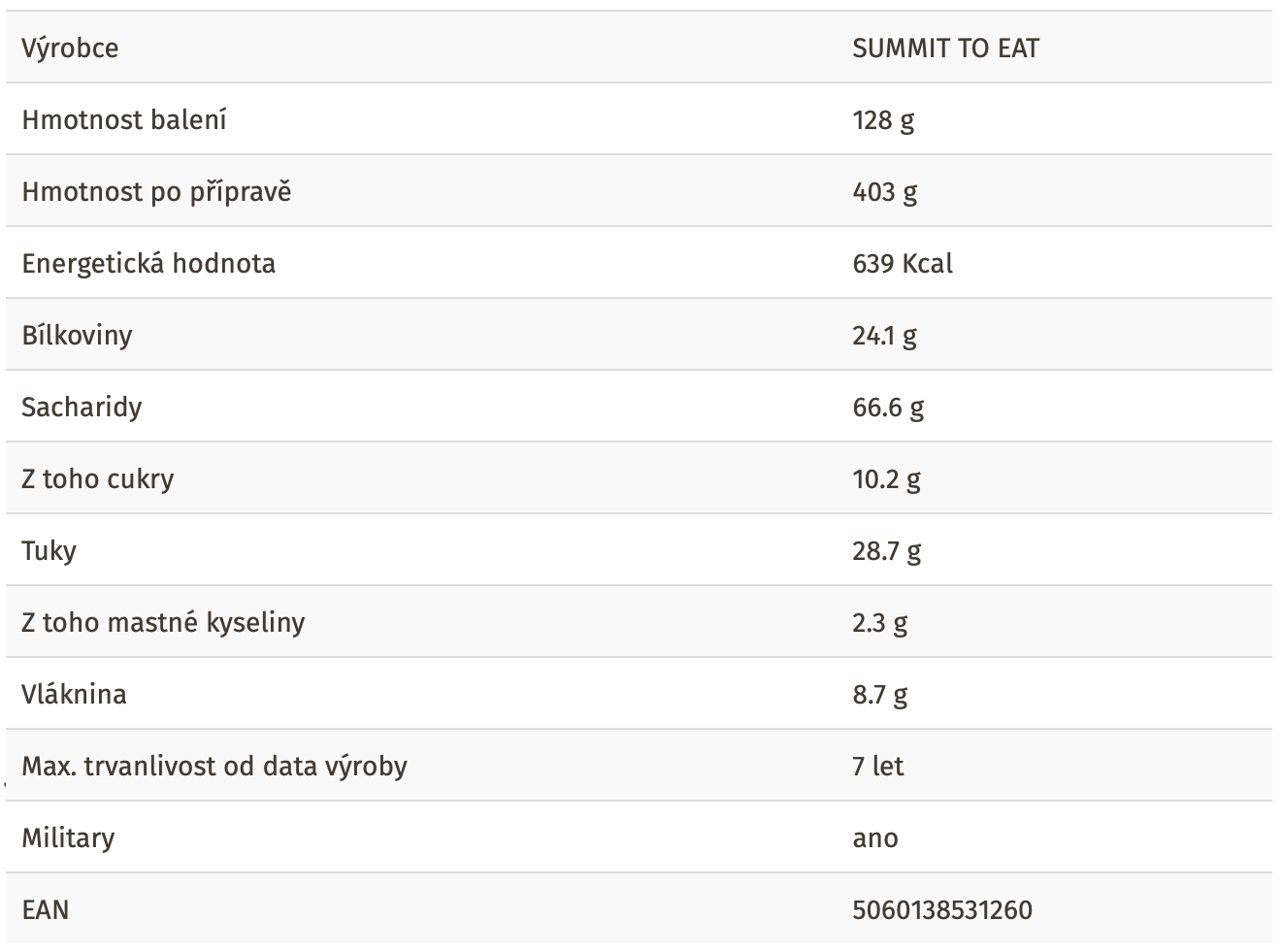
Task: Select the Z toho mastné kyseliny label
Action: (x=163, y=623)
